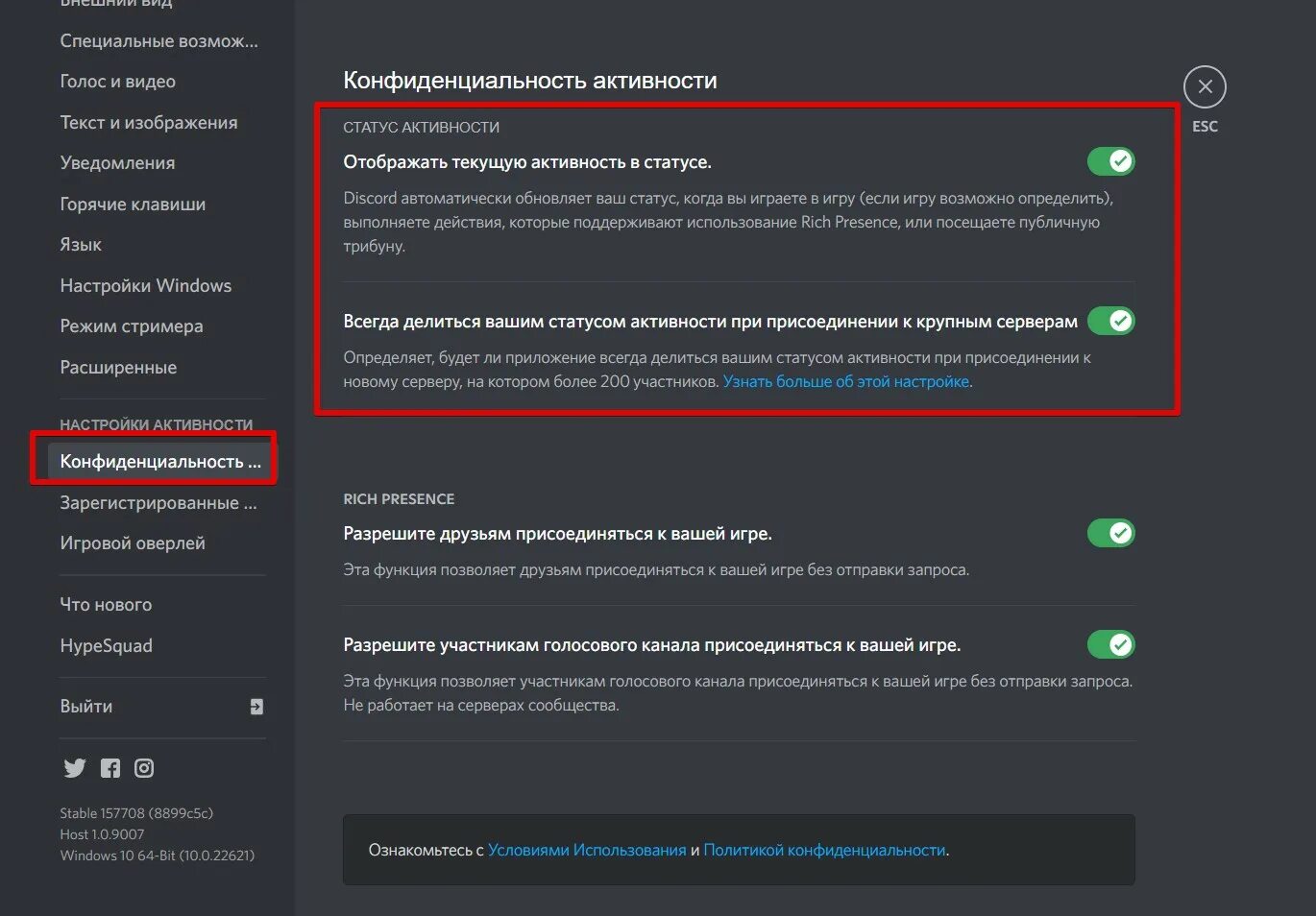
Task: Click the logout arrow icon next to Выйти
Action: point(256,707)
